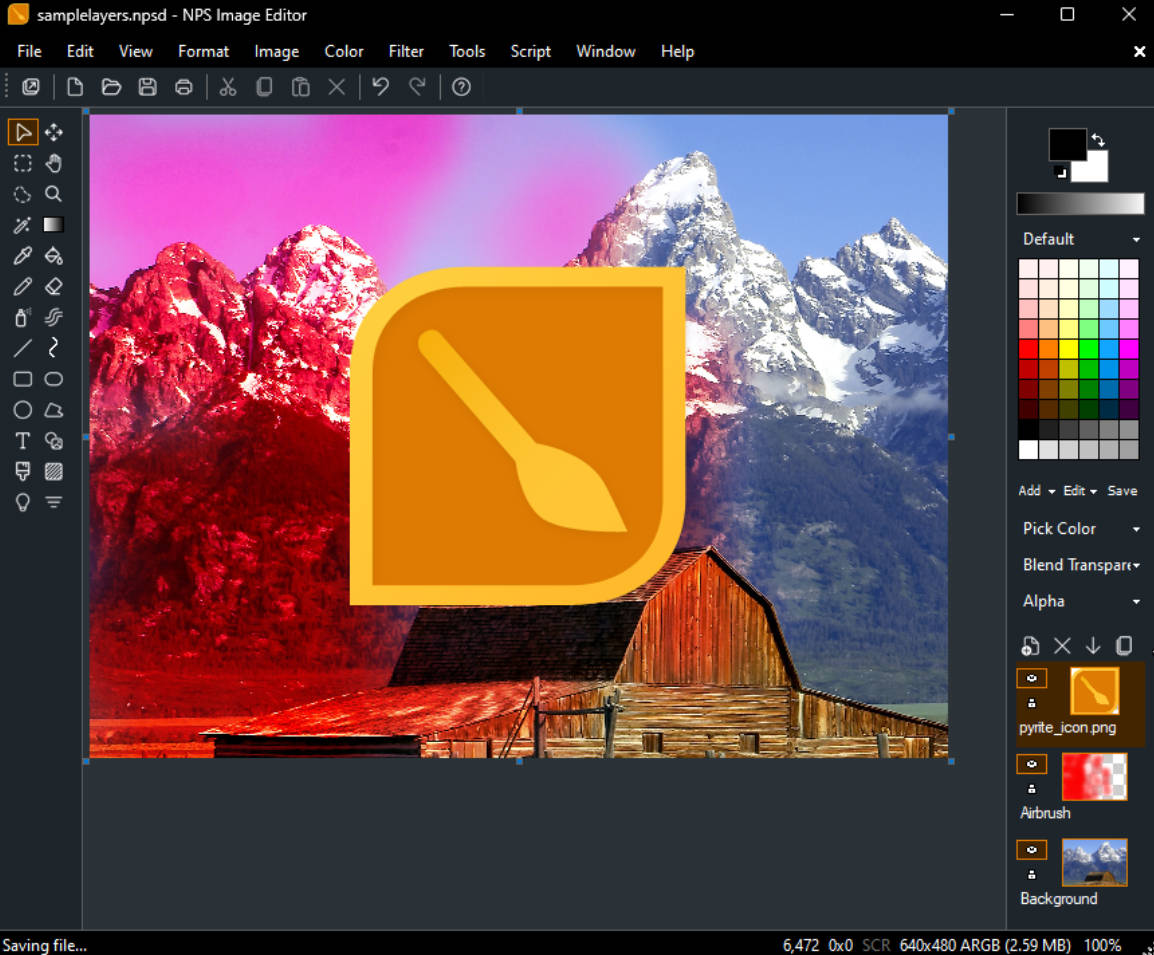Close the document with the menu bar X
The width and height of the screenshot is (1154, 955).
pyautogui.click(x=1139, y=52)
